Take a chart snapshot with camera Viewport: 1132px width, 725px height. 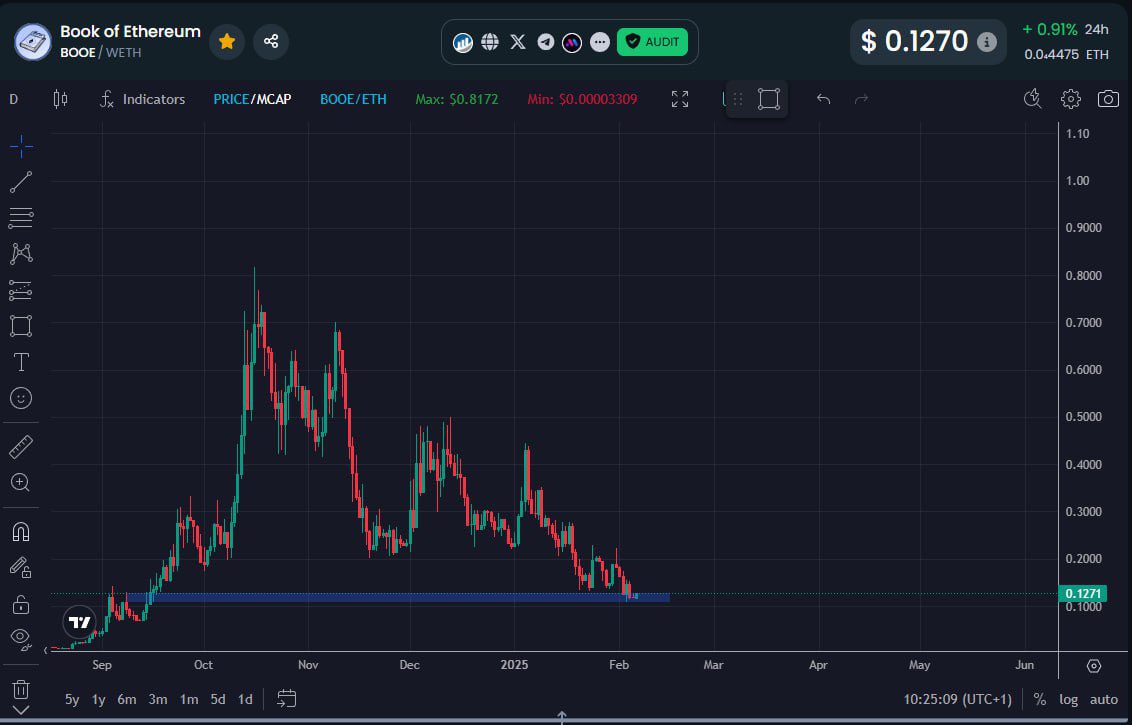point(1108,99)
